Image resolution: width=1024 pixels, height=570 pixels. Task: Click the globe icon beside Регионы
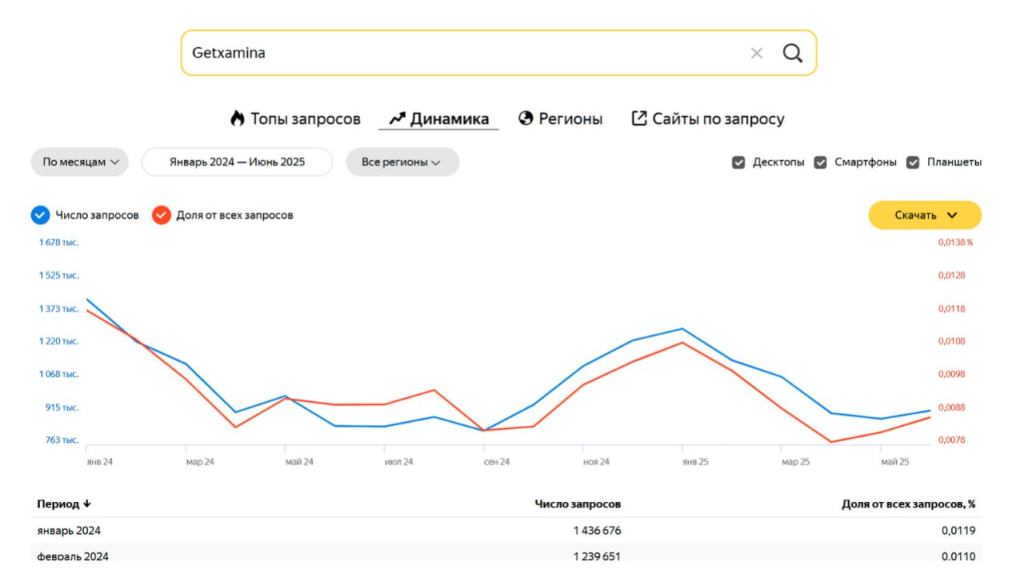526,119
